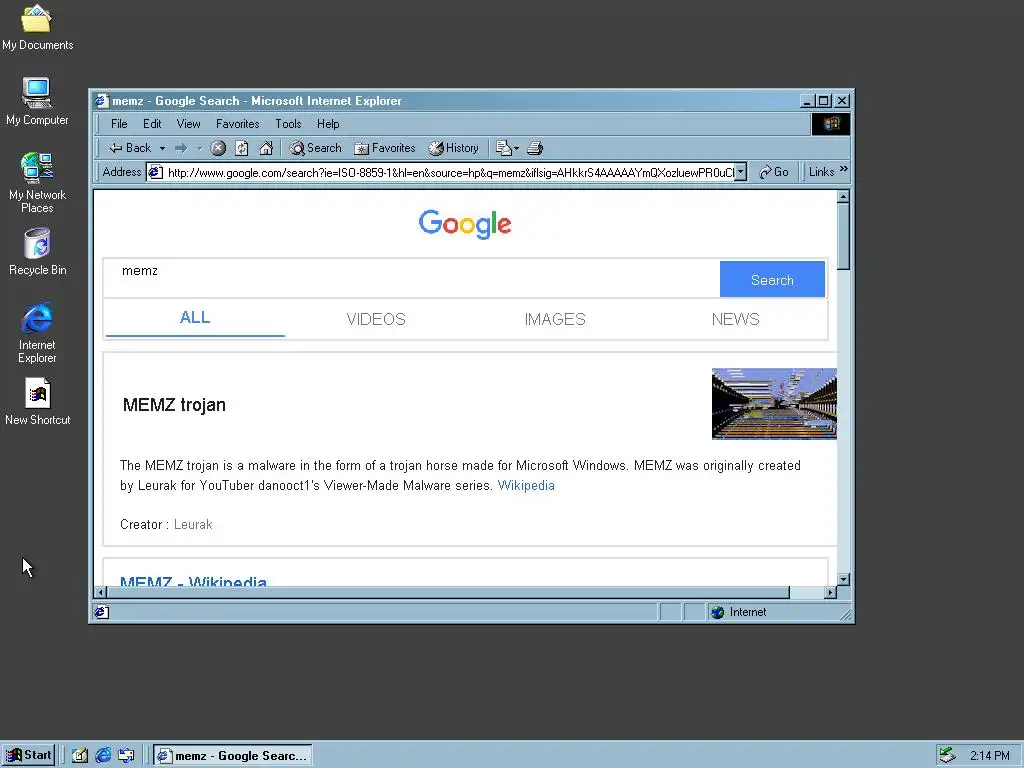1024x768 pixels.
Task: Click the MEMZ trojan heading
Action: point(174,405)
